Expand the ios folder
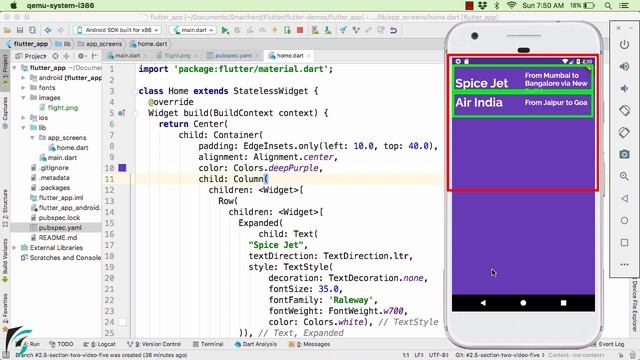 [23, 118]
